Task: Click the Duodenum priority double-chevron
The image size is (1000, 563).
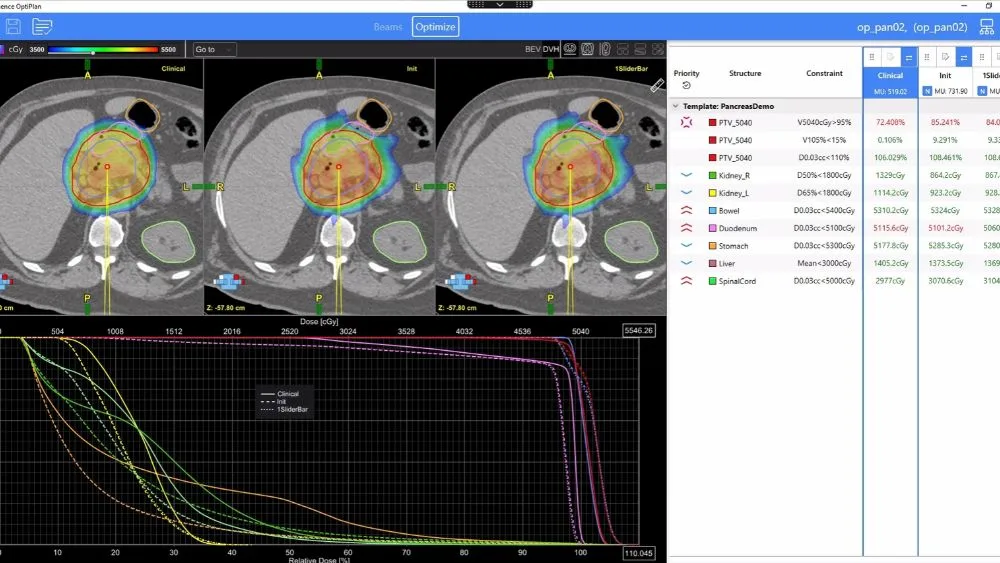Action: pos(686,228)
